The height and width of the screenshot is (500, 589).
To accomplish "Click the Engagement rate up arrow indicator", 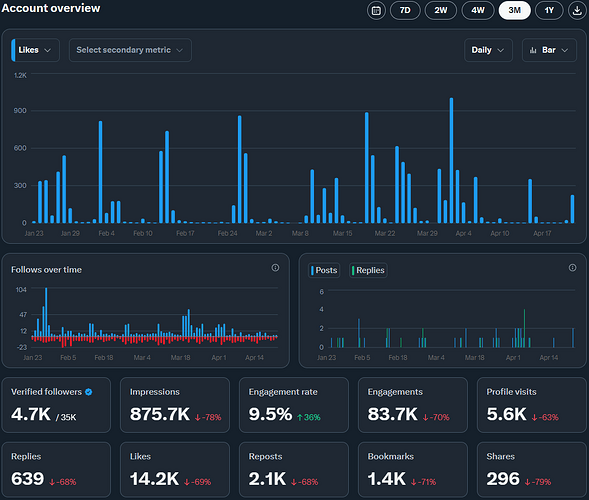I will pos(300,417).
